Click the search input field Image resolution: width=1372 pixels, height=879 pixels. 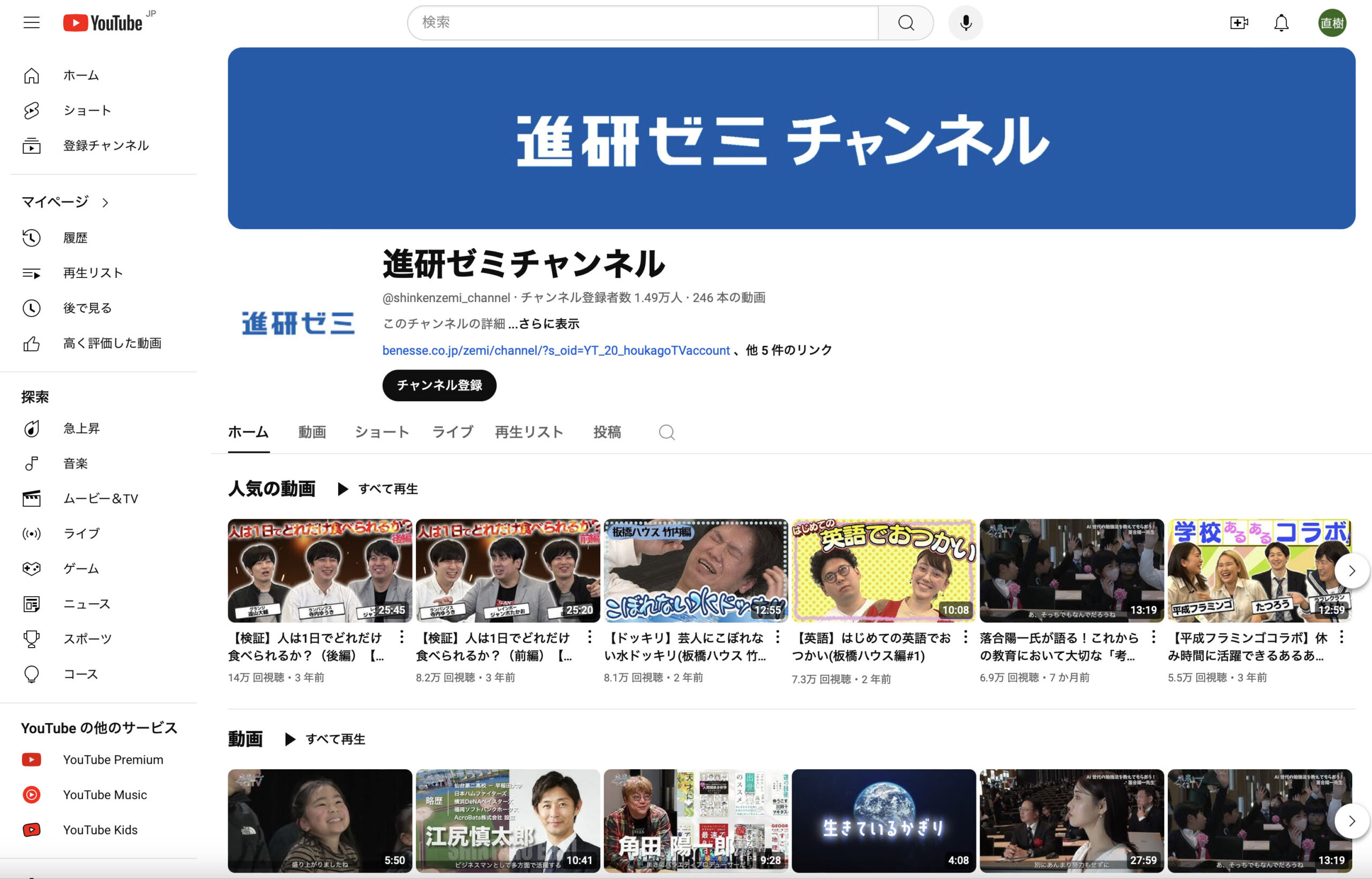(x=643, y=23)
